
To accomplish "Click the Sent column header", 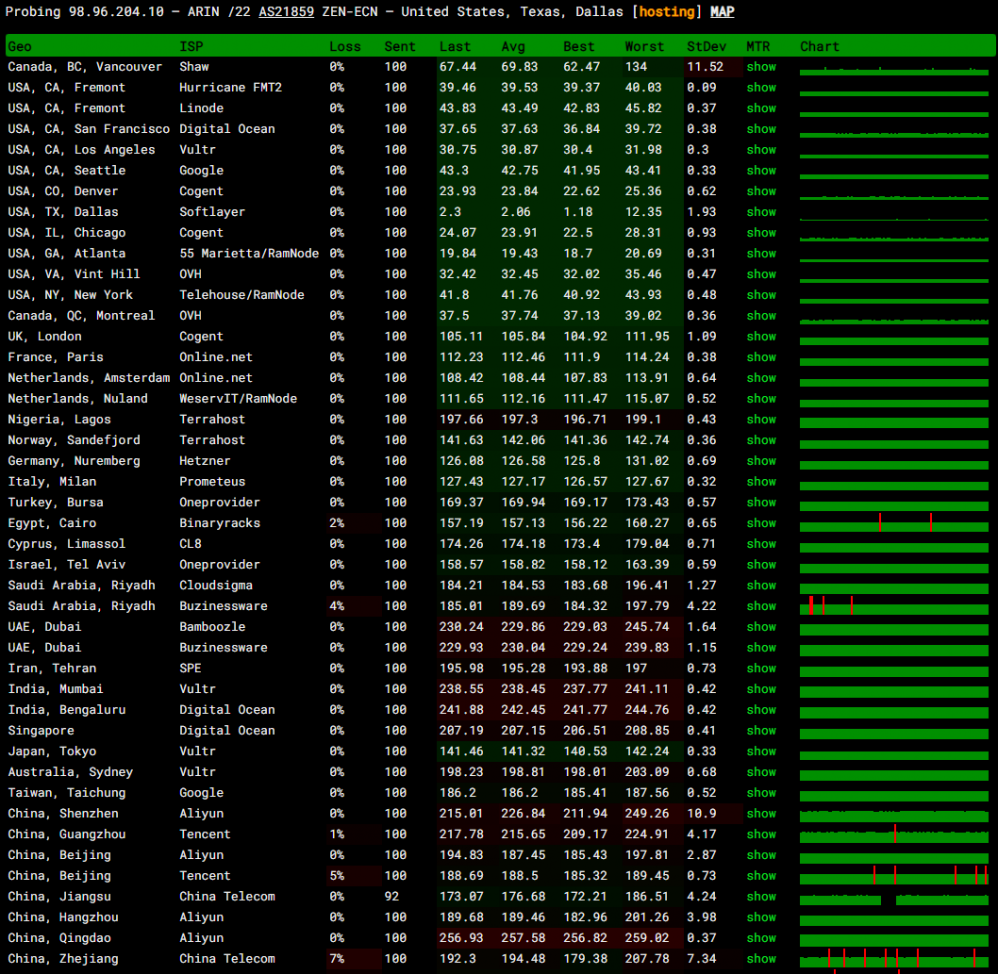I will (400, 46).
